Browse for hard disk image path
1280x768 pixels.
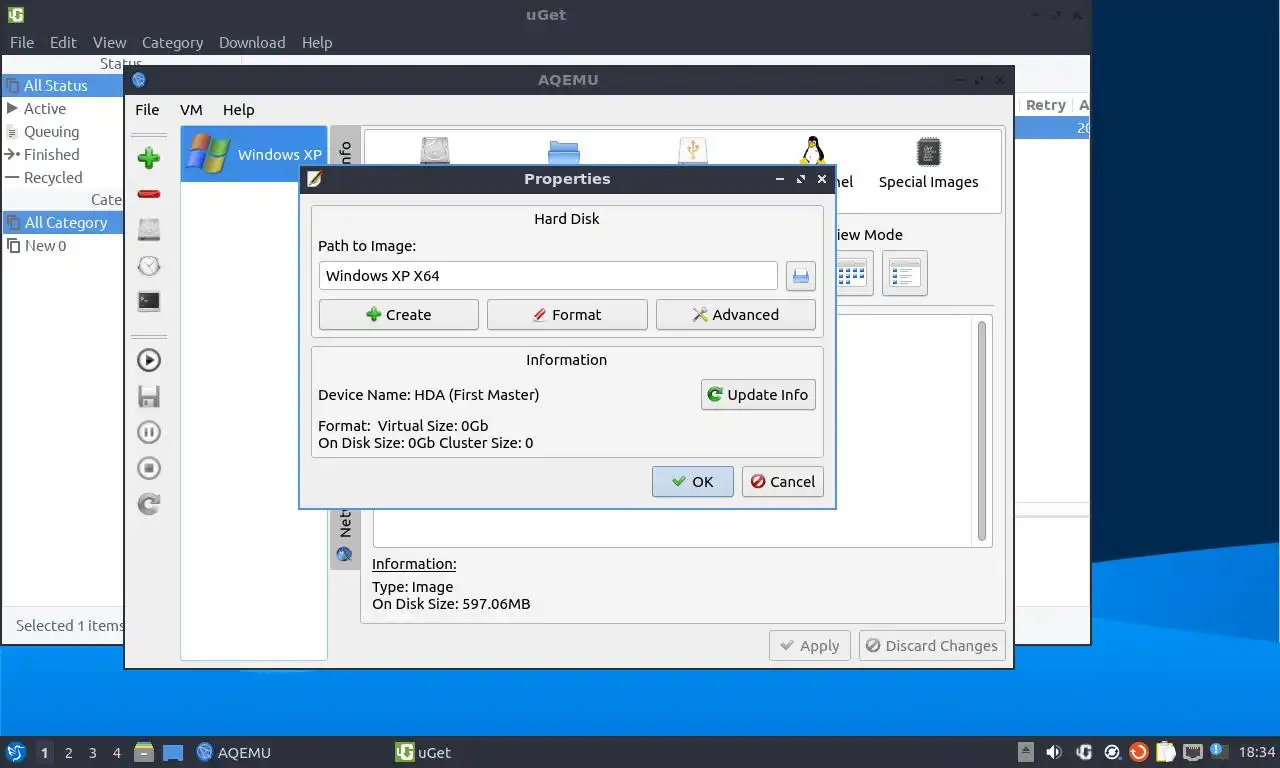pos(801,276)
